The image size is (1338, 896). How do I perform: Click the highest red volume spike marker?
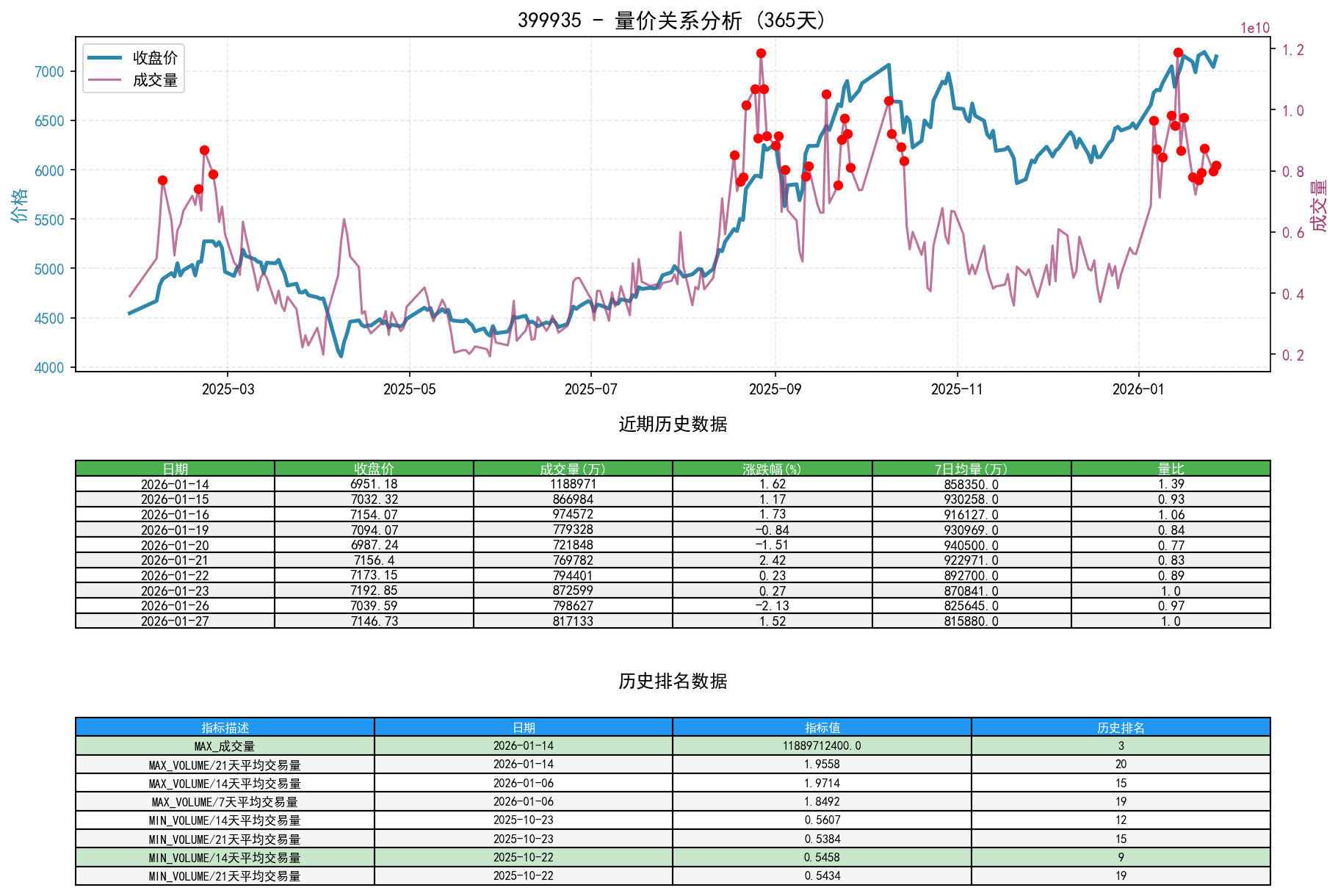(x=761, y=52)
